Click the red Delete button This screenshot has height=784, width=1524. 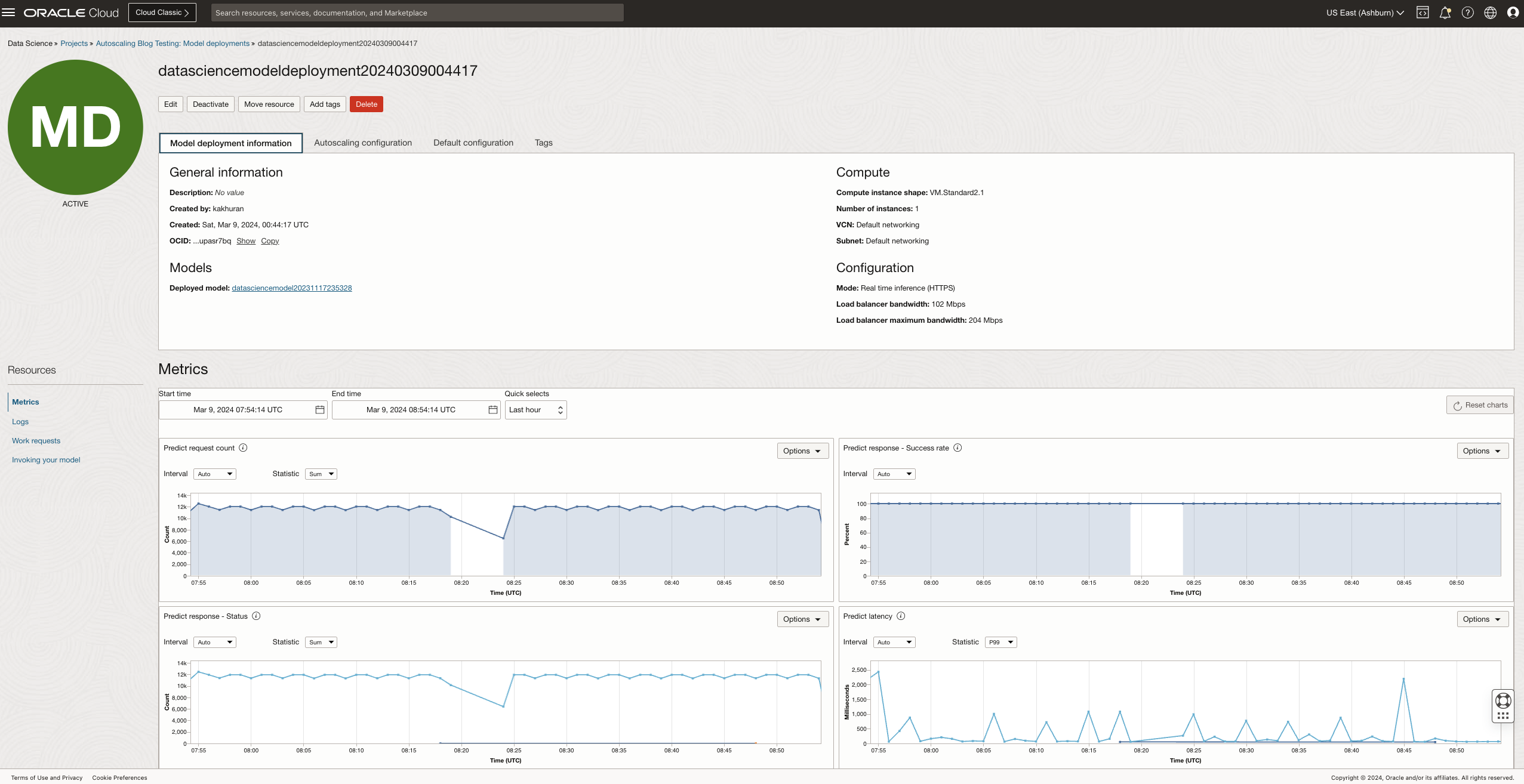[x=367, y=104]
